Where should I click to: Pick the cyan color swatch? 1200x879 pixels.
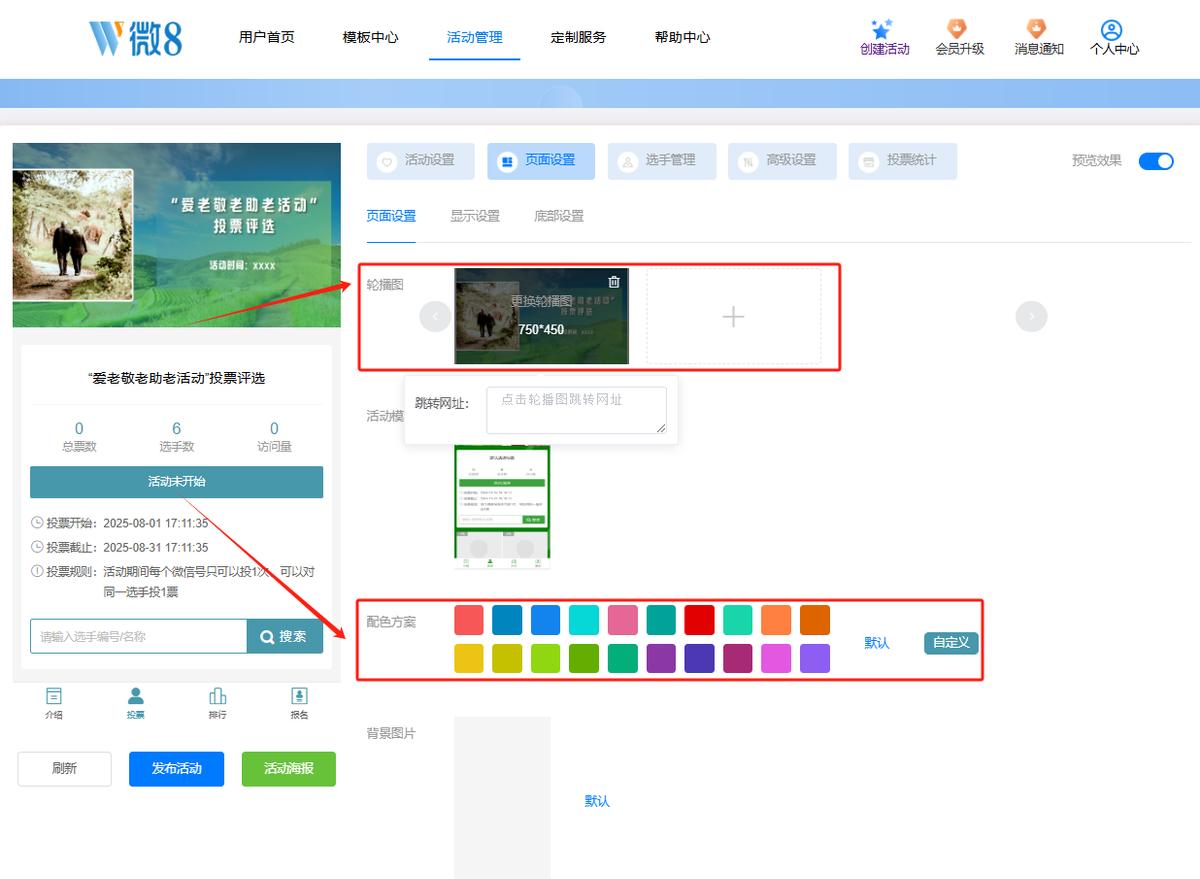coord(584,620)
